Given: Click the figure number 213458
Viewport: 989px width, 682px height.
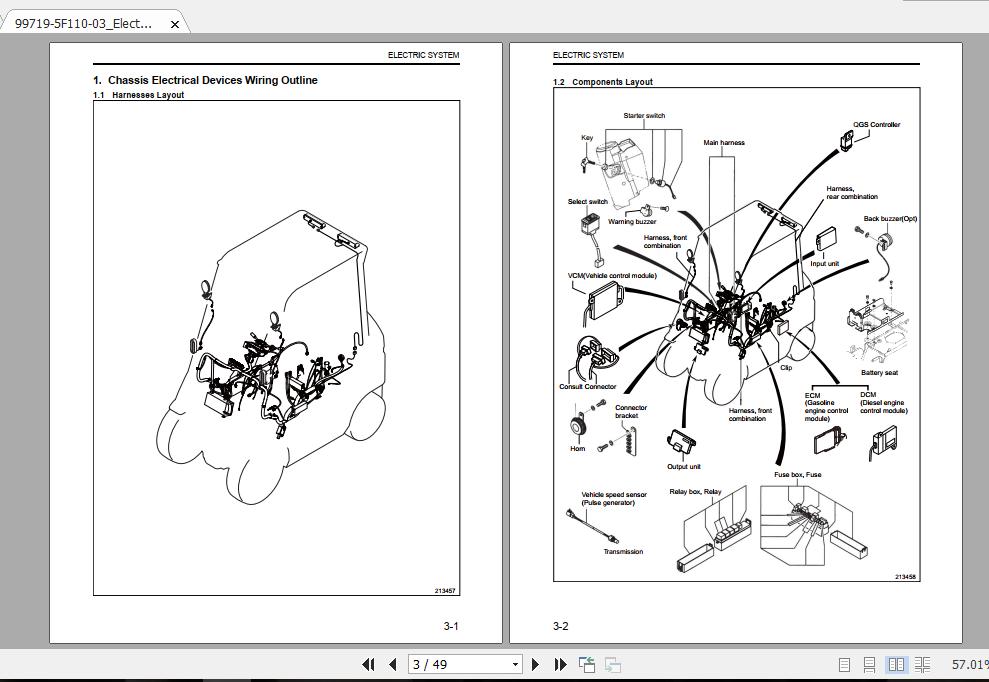Looking at the screenshot, I should pos(905,577).
